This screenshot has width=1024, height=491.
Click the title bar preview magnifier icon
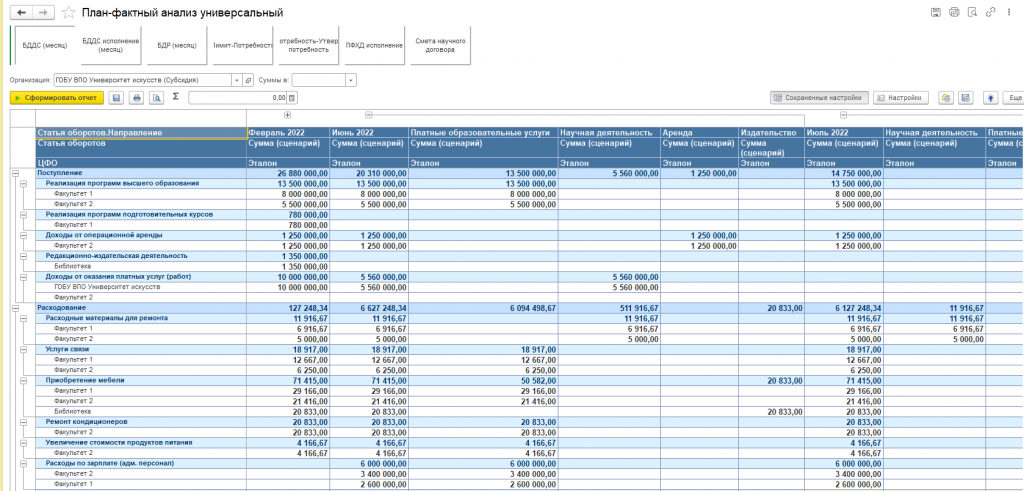tap(972, 12)
